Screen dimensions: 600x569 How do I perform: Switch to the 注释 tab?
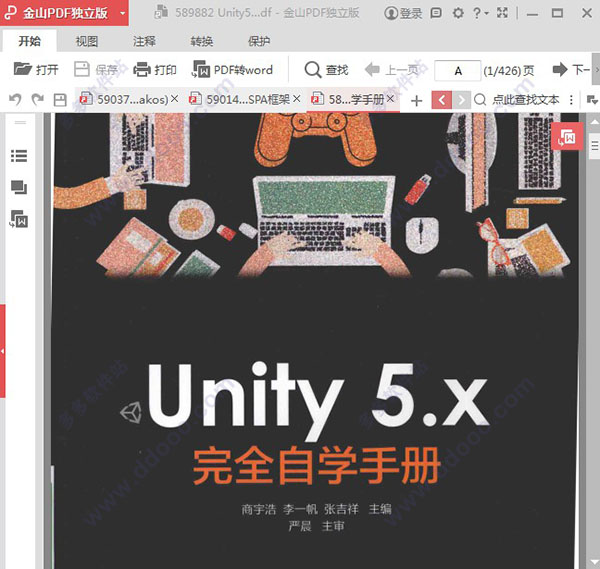click(144, 41)
